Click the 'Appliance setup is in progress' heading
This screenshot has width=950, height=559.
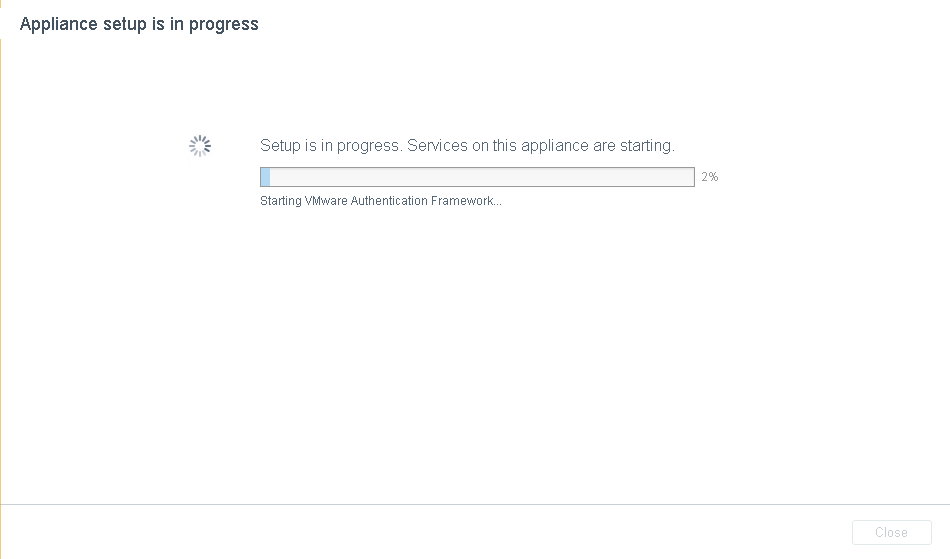(139, 24)
